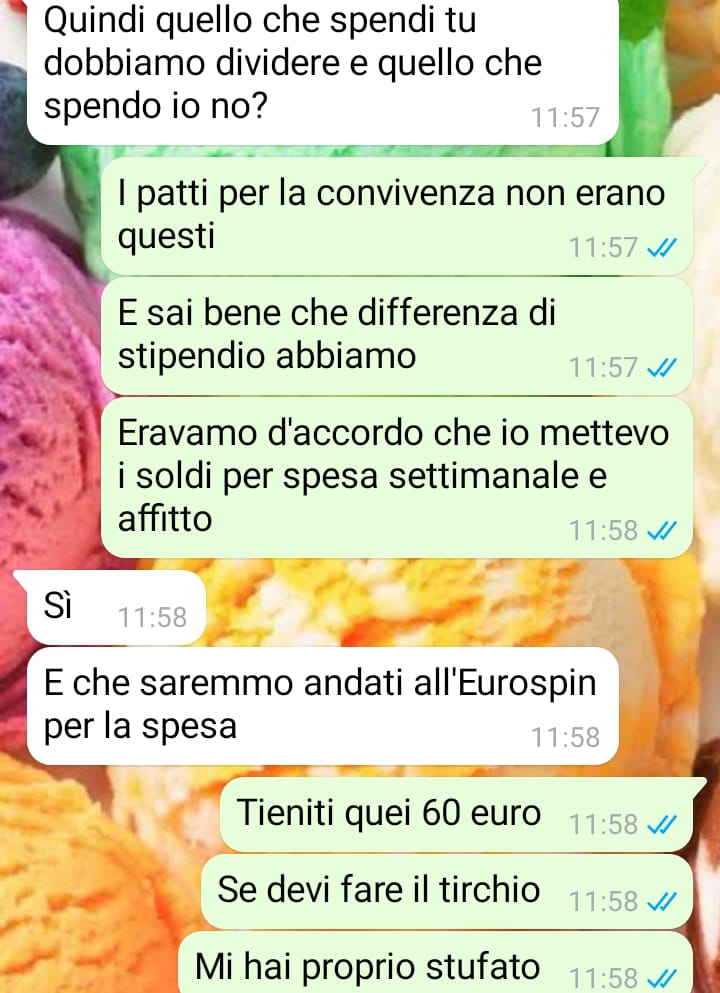Tap the read ticks on 'spesa settimanale e affitto' message

662,531
